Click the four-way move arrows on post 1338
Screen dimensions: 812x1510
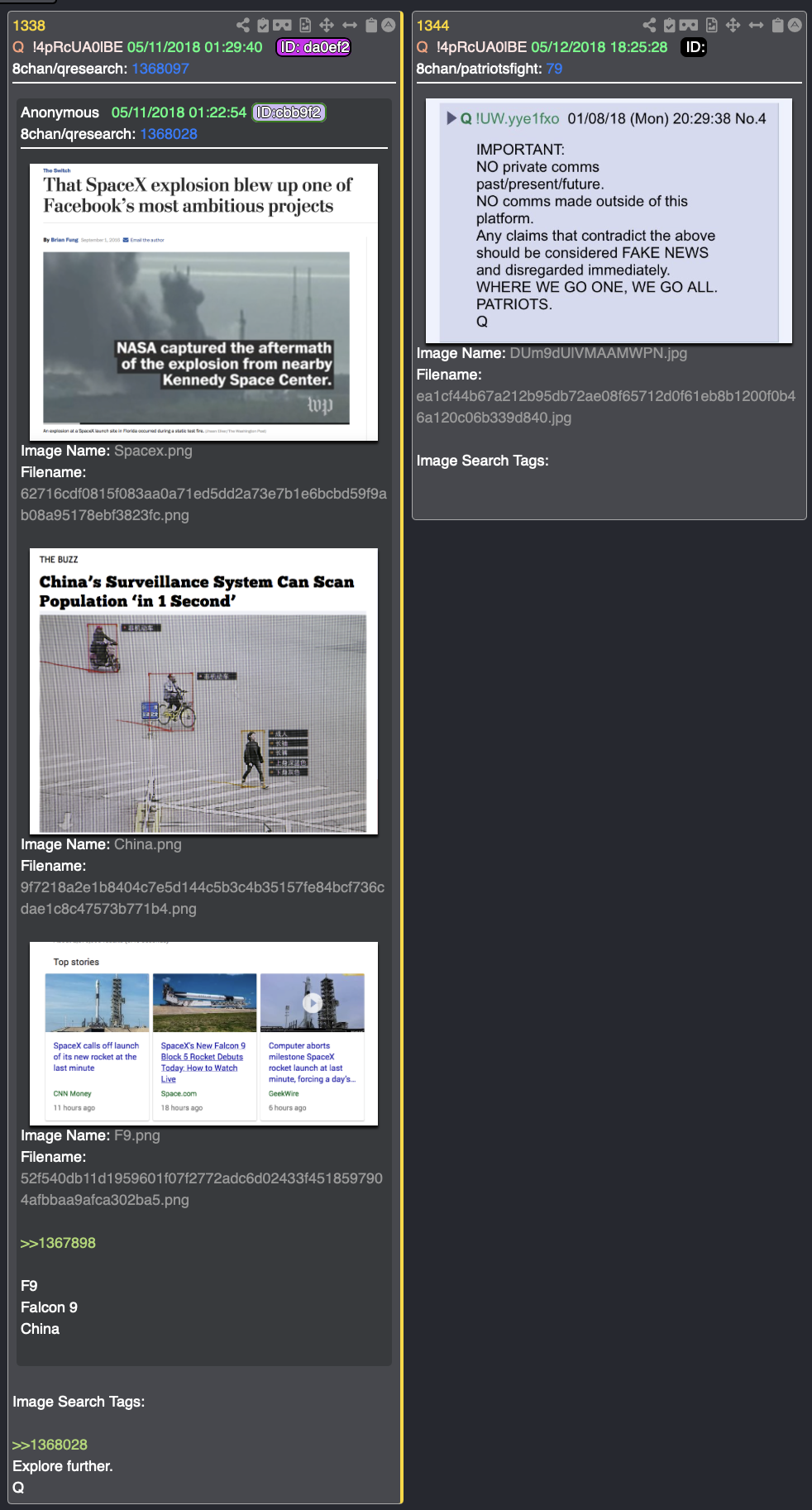click(327, 26)
